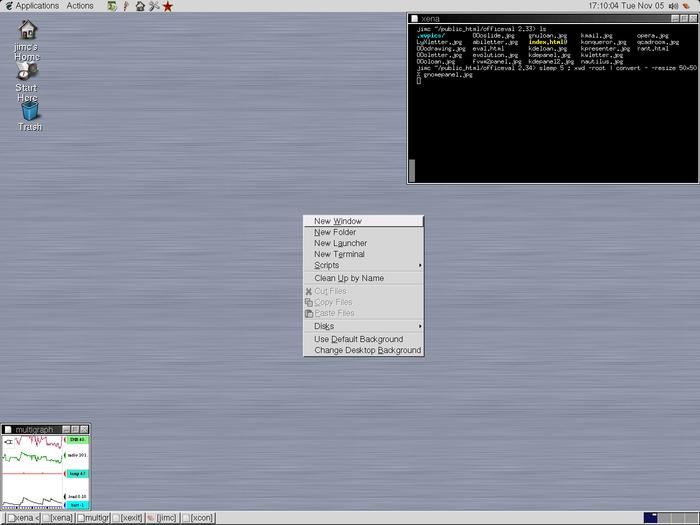Switch to multigraph window in taskbar

(93, 518)
